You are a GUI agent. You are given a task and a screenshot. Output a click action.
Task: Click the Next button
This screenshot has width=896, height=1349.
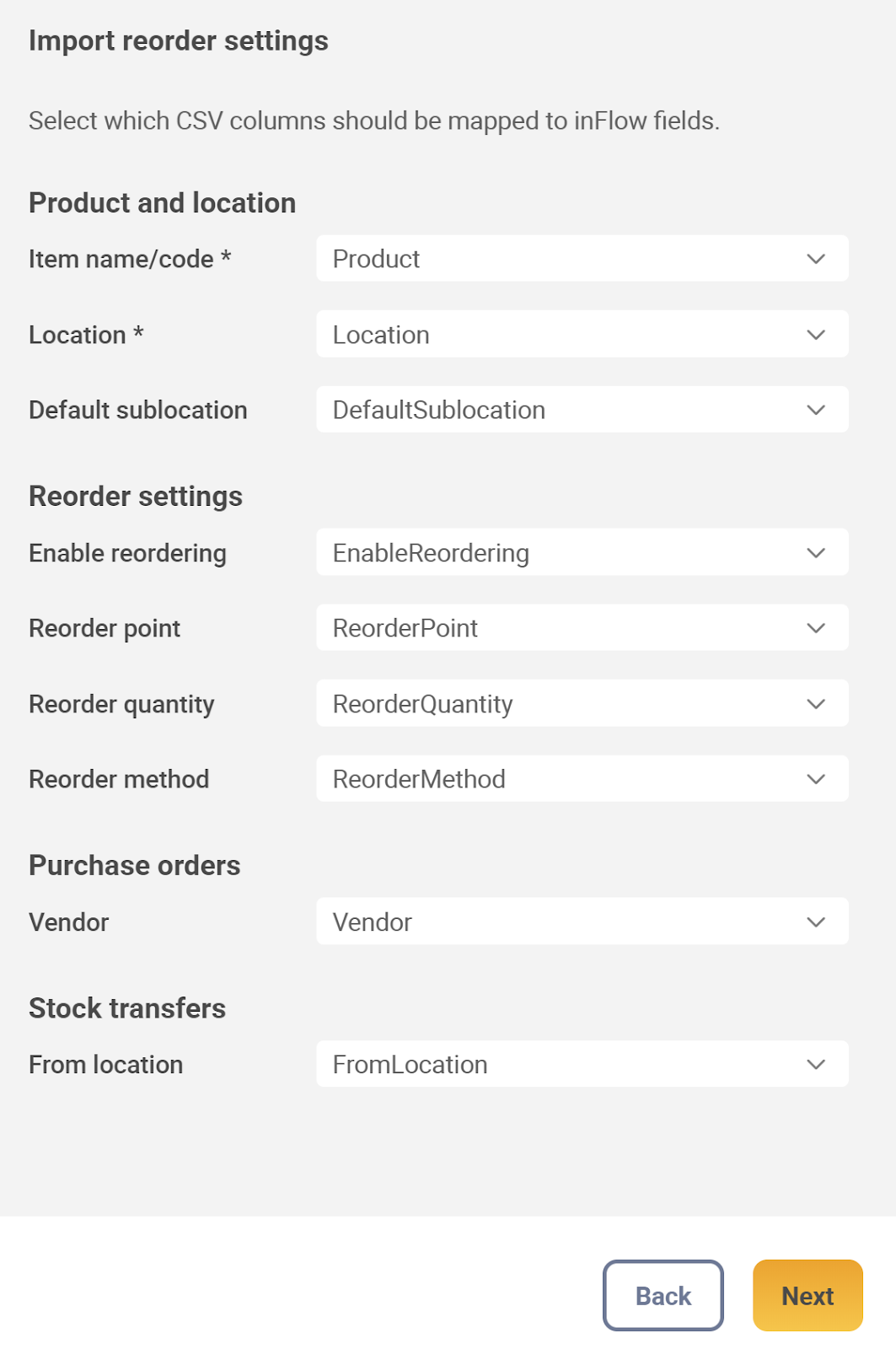(807, 1295)
